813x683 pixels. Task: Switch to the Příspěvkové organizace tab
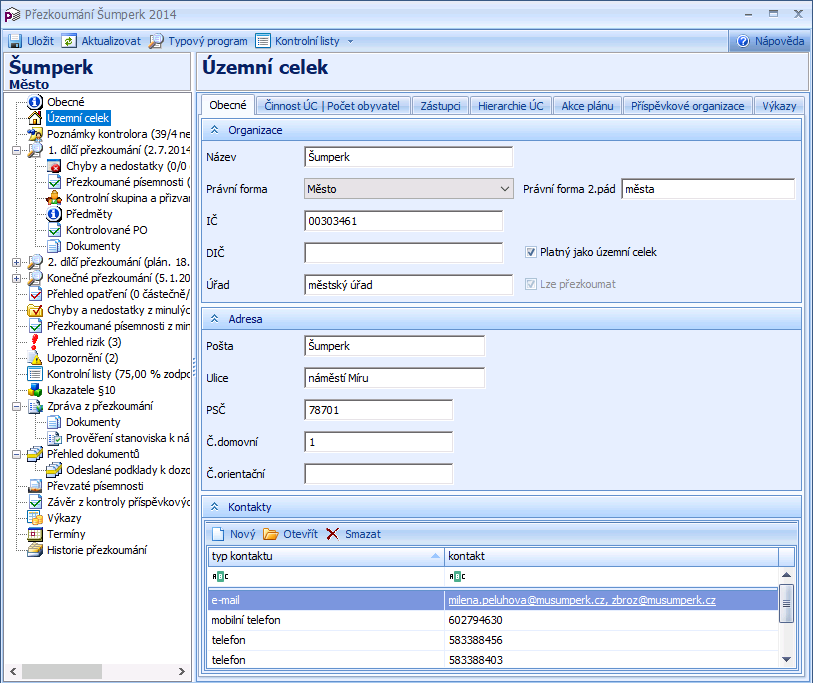(x=688, y=106)
